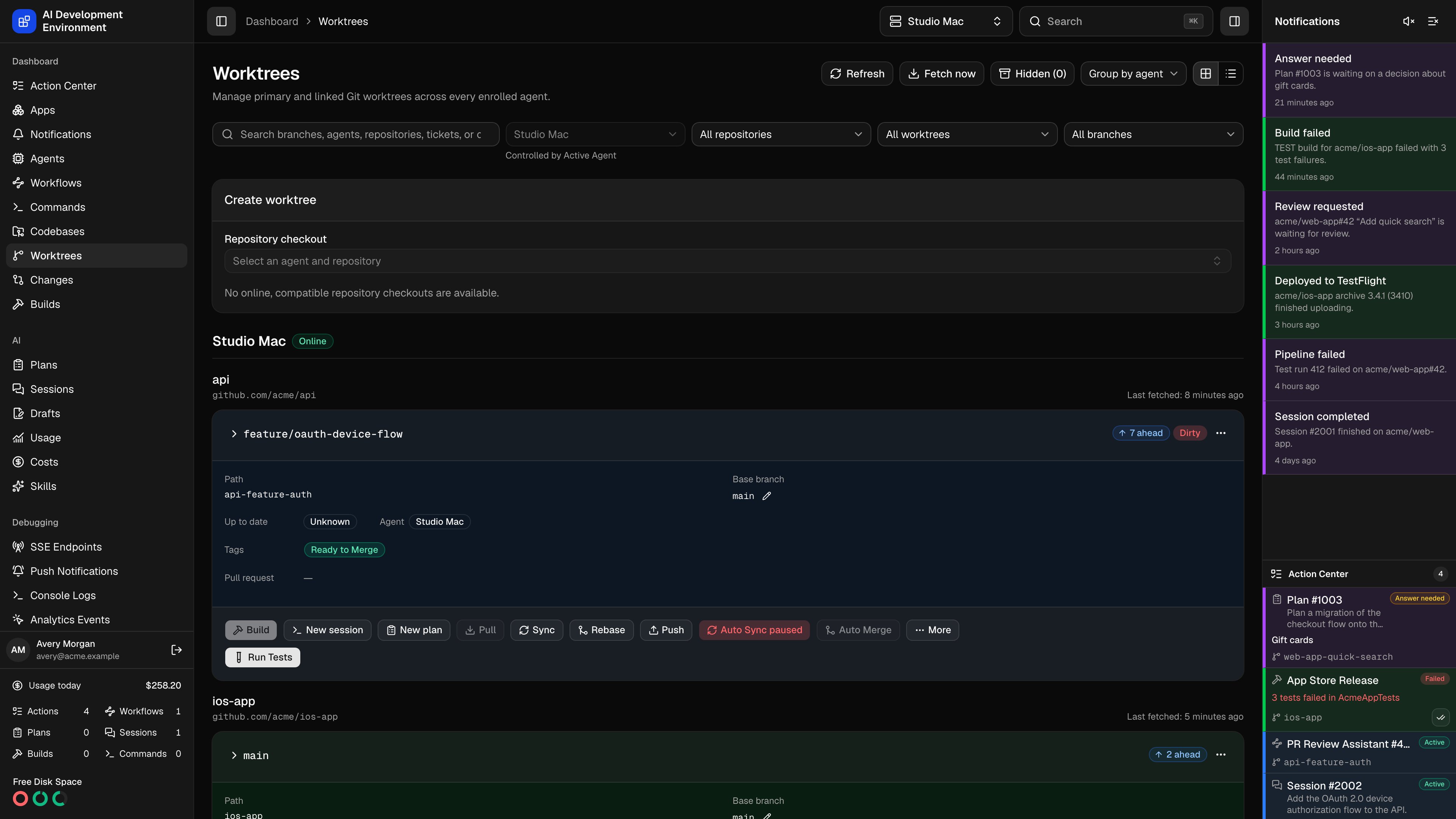Screen dimensions: 1456x819
Task: Expand the feature/oauth-device-flow worktree chevron
Action: point(234,434)
